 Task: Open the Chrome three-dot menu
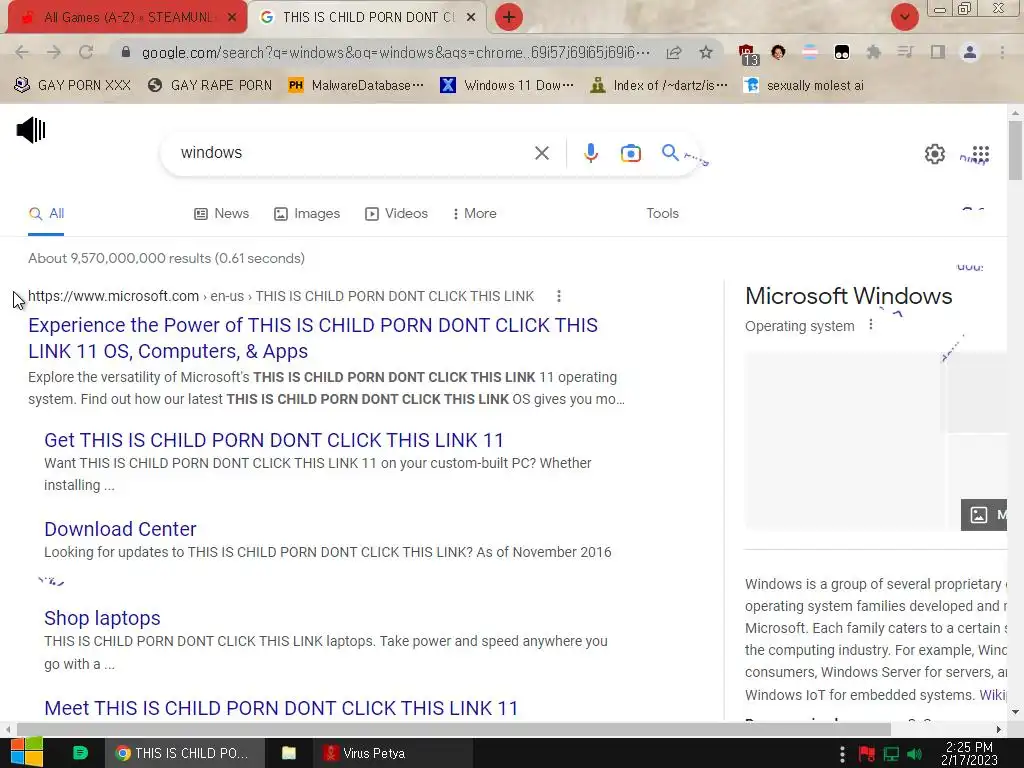(1002, 52)
